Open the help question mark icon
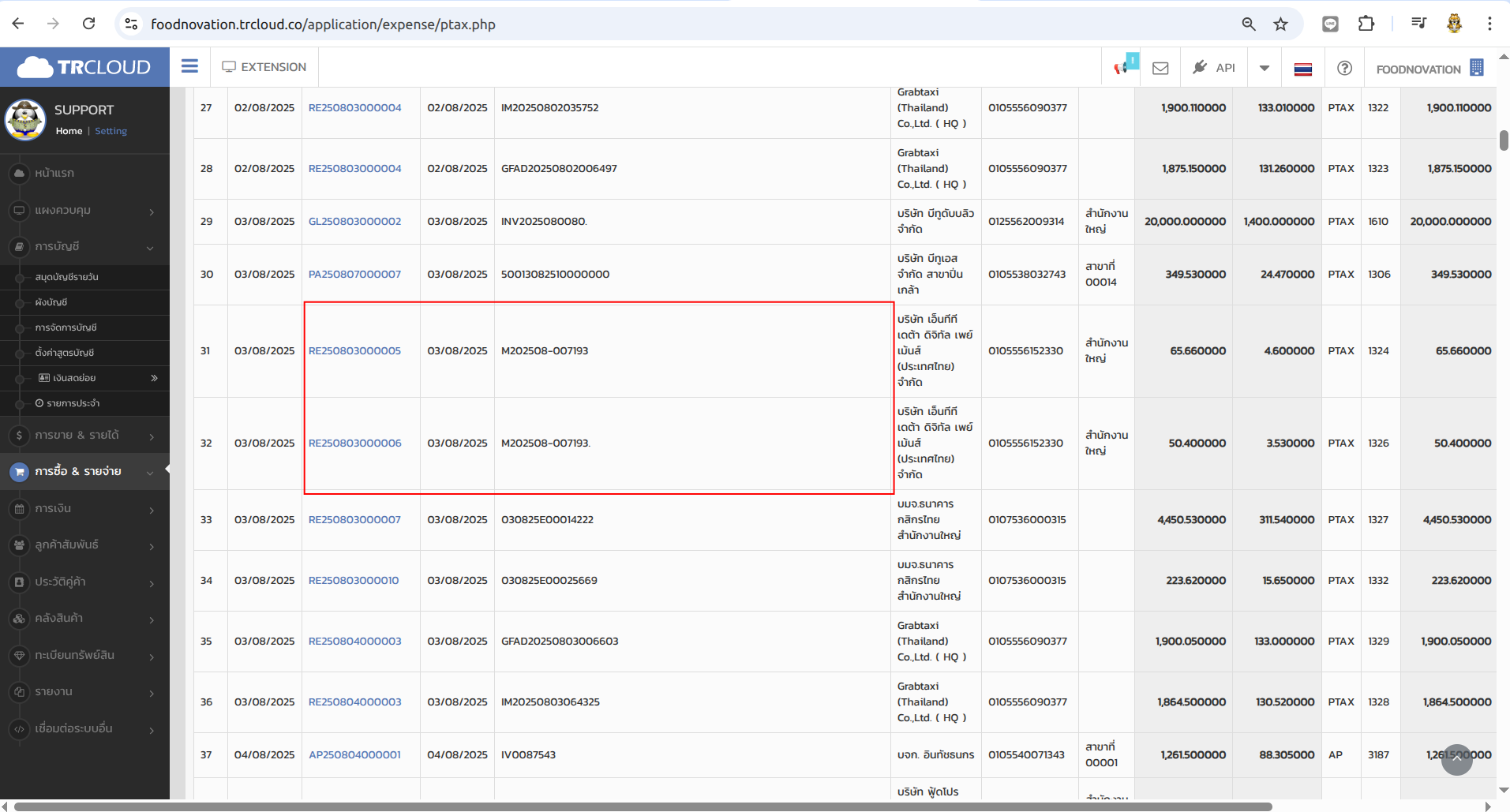The width and height of the screenshot is (1510, 812). pos(1344,69)
